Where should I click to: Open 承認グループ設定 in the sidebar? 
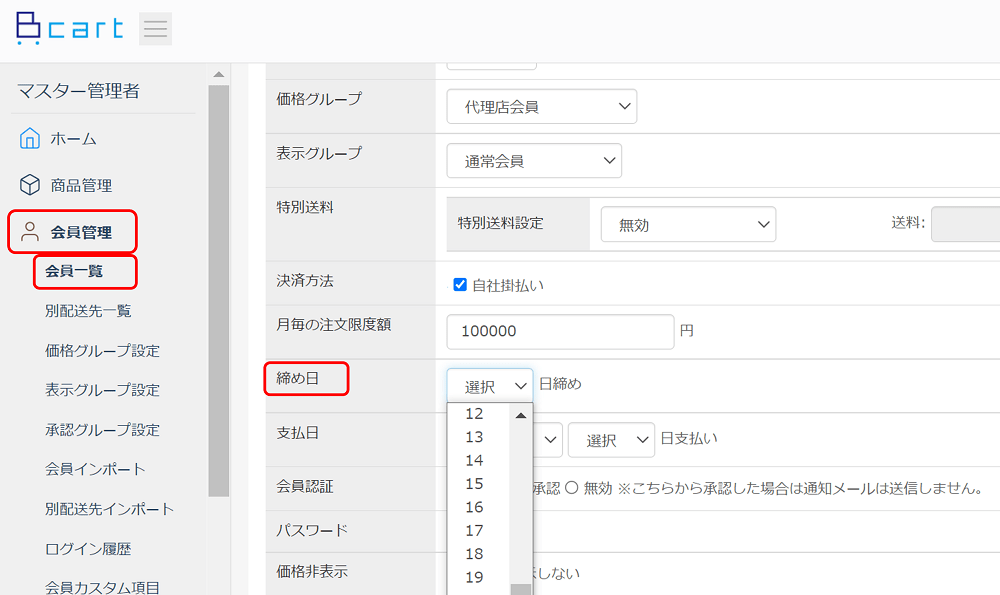pyautogui.click(x=102, y=430)
